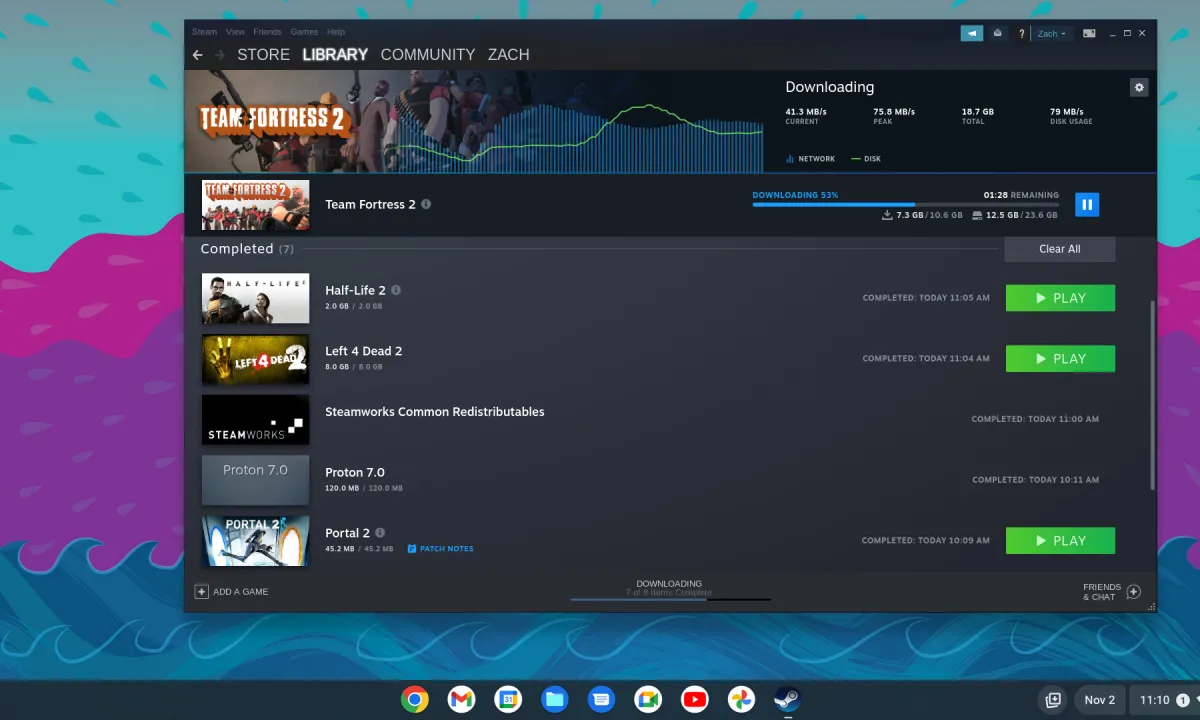The width and height of the screenshot is (1200, 720).
Task: Go forward with the right arrow
Action: pos(220,55)
